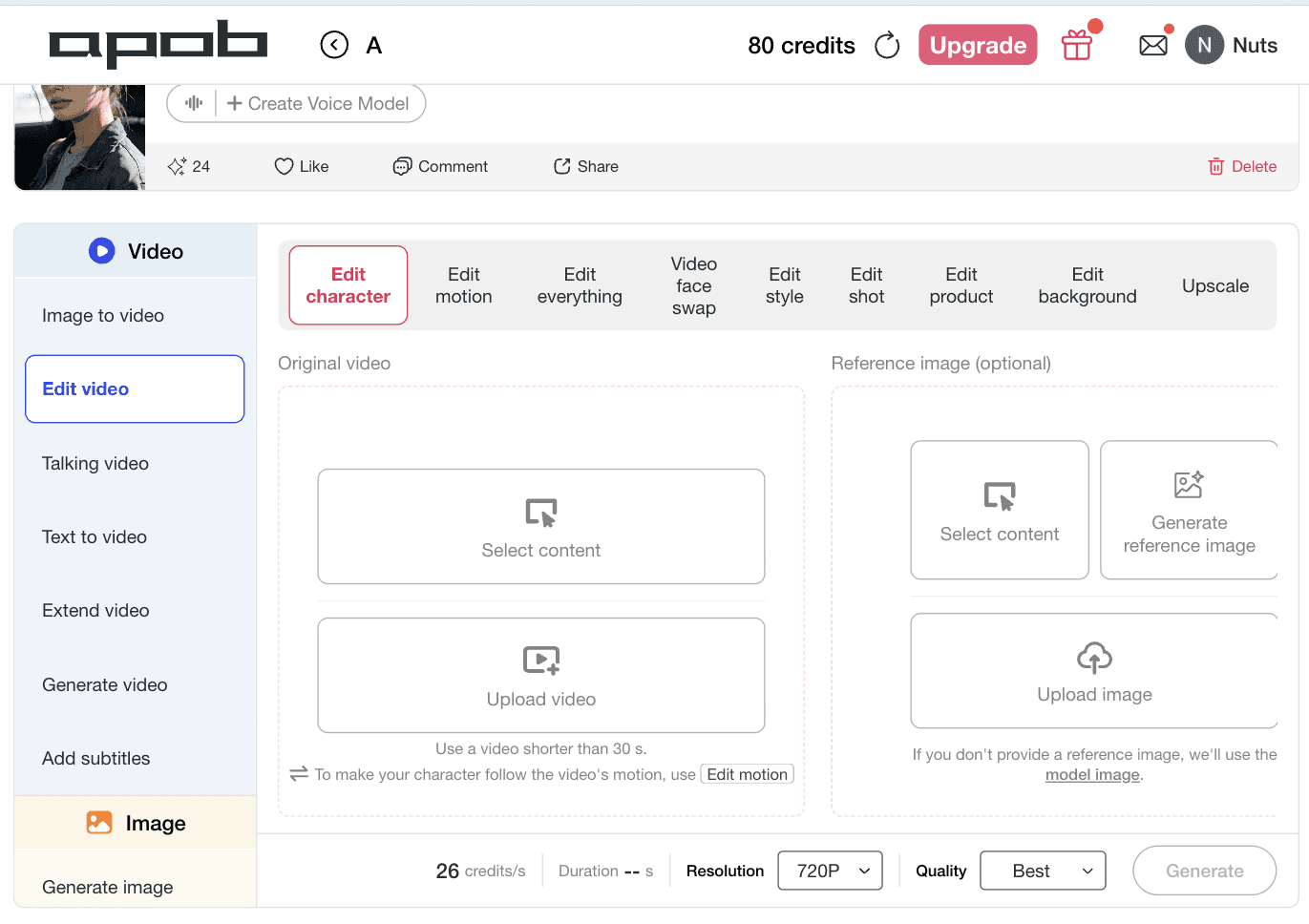Switch to the Video face swap tab

coord(694,285)
